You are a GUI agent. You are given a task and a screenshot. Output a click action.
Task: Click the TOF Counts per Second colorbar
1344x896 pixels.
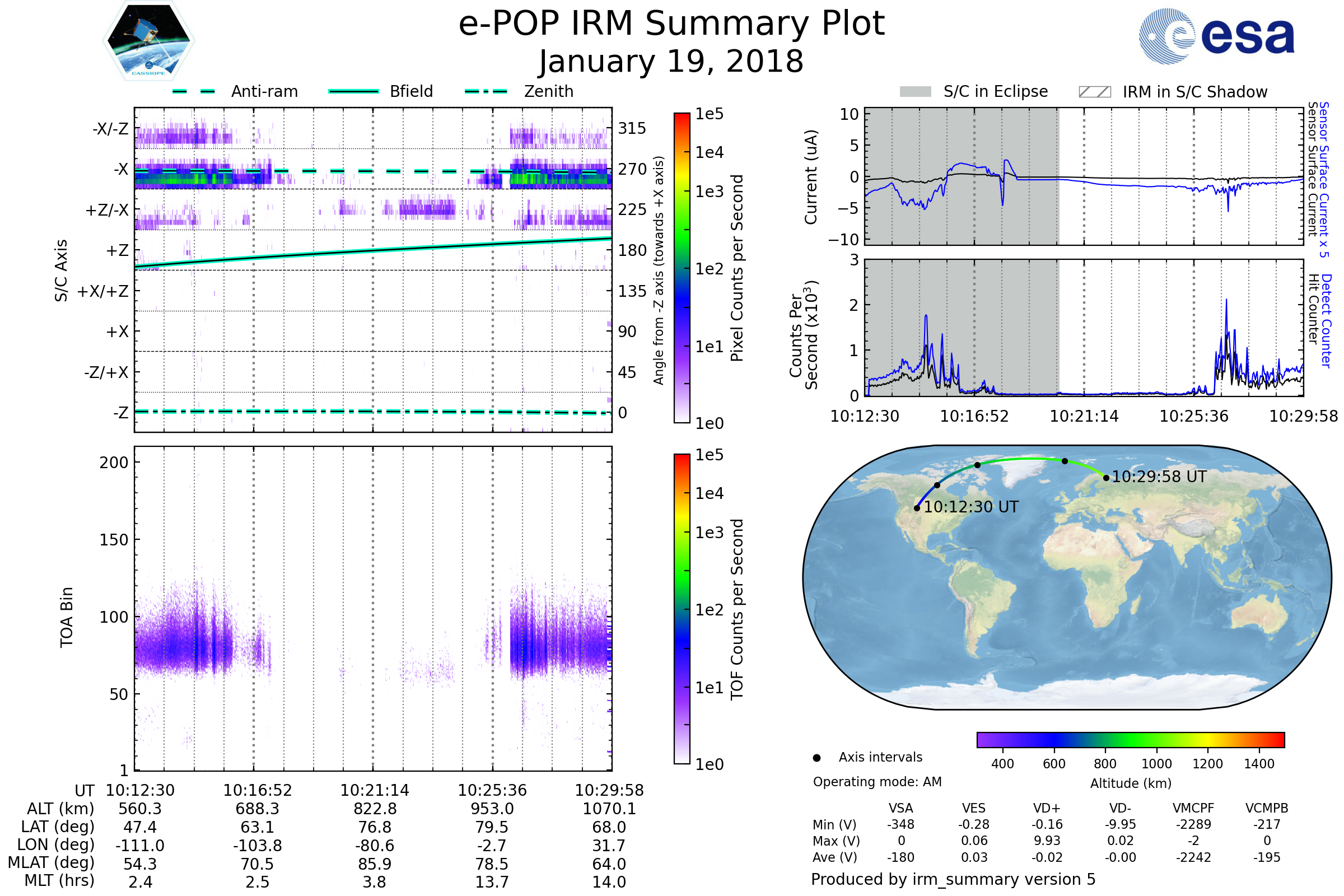pyautogui.click(x=682, y=609)
